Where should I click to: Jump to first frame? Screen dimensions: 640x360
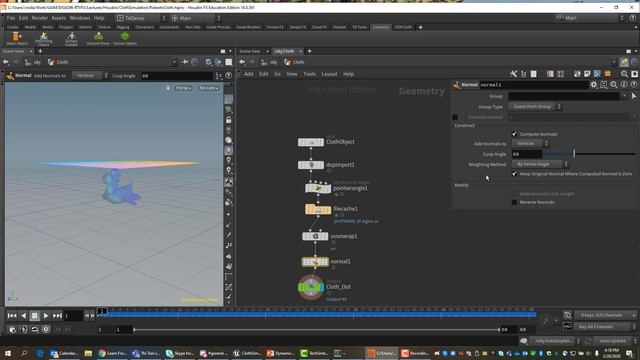click(12, 316)
